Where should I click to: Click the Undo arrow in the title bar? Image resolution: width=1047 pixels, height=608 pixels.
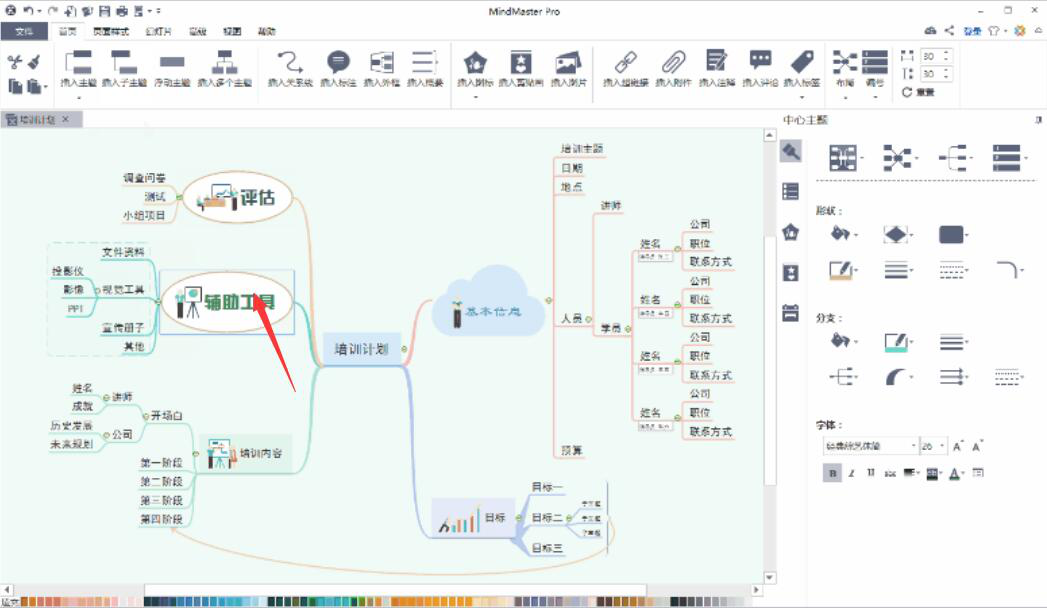29,11
